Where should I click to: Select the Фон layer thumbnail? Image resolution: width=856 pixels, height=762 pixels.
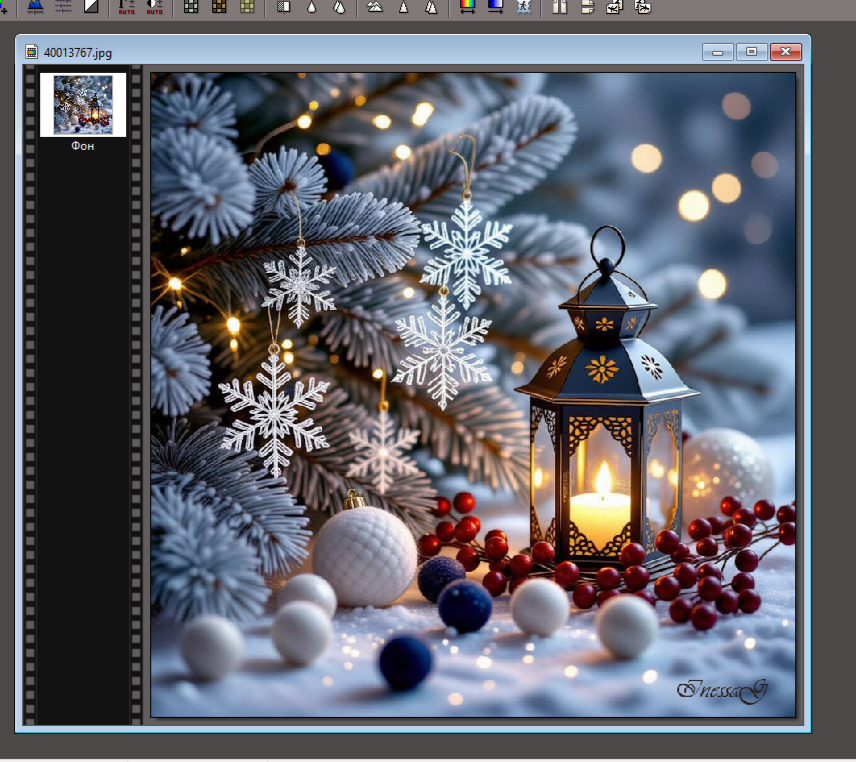coord(83,103)
